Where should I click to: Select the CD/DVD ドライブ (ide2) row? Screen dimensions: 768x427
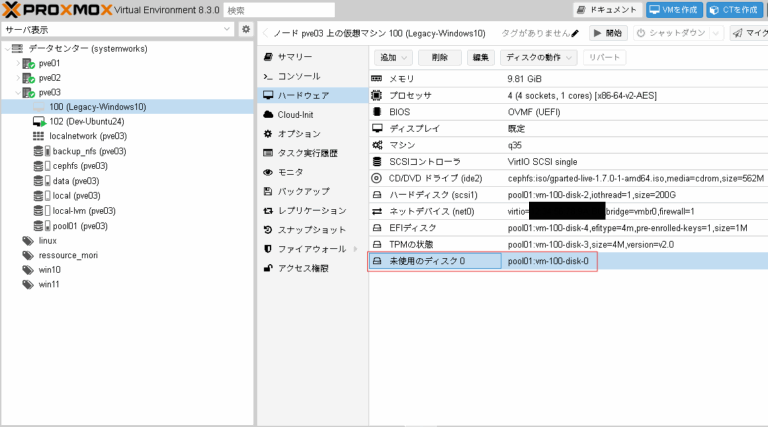coord(568,178)
